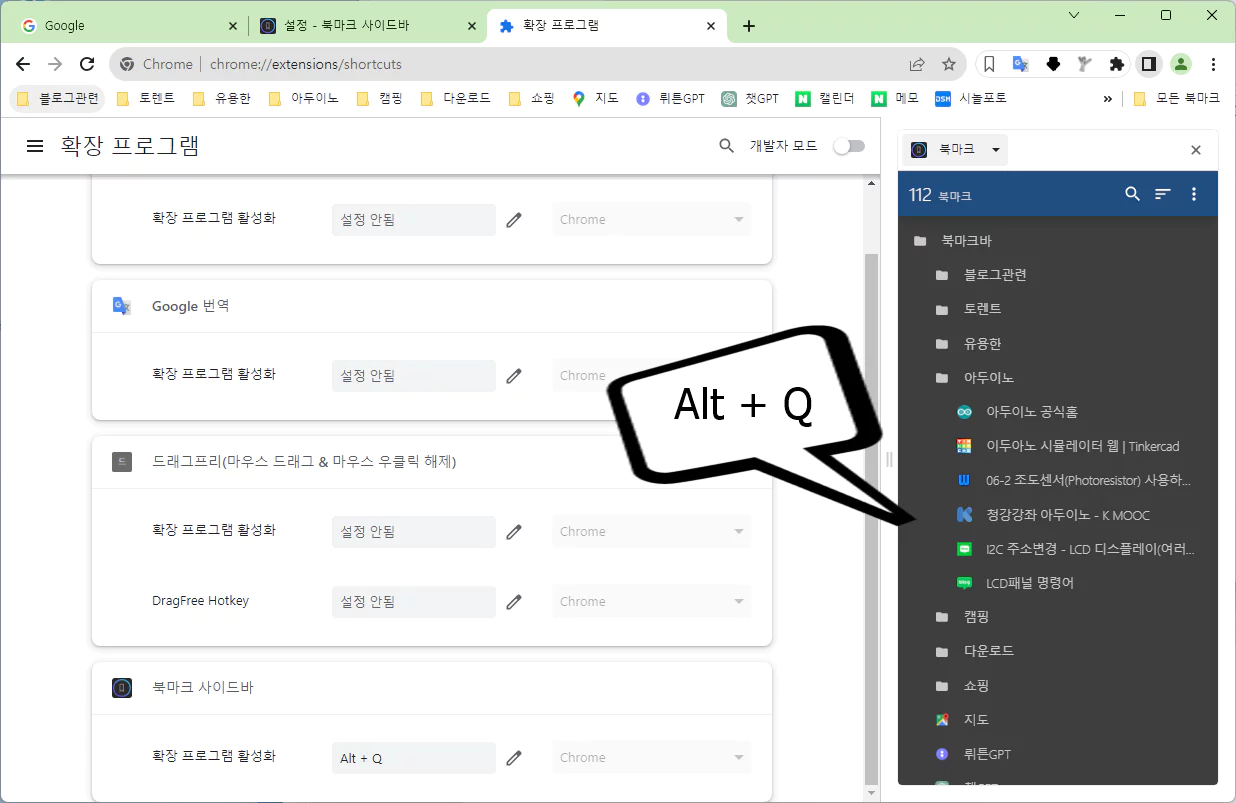Viewport: 1236px width, 803px height.
Task: Open the Google Translate extension icon
Action: coord(1021,64)
